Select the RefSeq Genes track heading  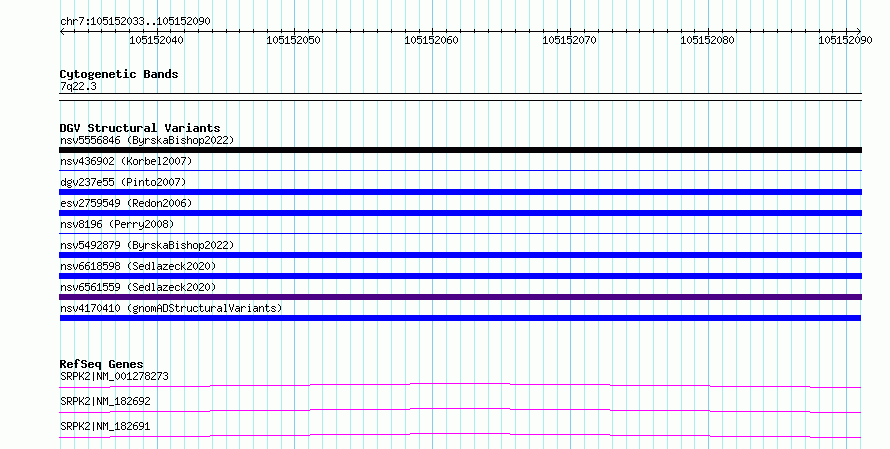(x=101, y=364)
